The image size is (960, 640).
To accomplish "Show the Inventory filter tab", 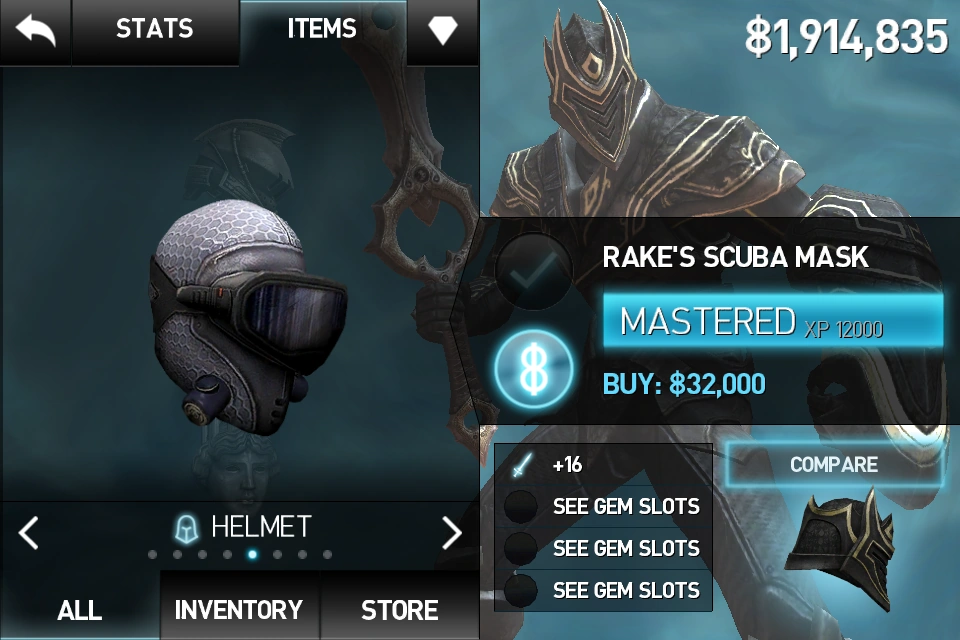I will pos(239,609).
